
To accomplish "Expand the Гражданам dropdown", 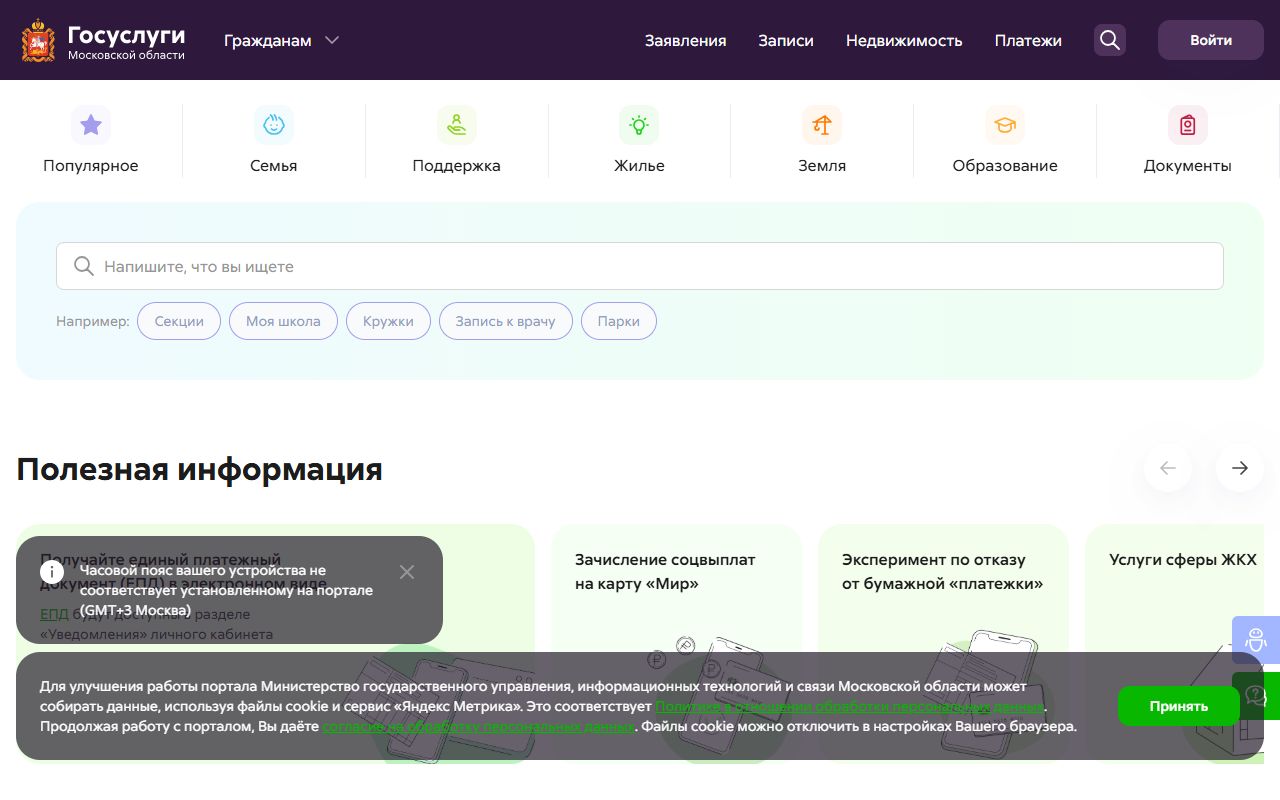I will pyautogui.click(x=282, y=41).
